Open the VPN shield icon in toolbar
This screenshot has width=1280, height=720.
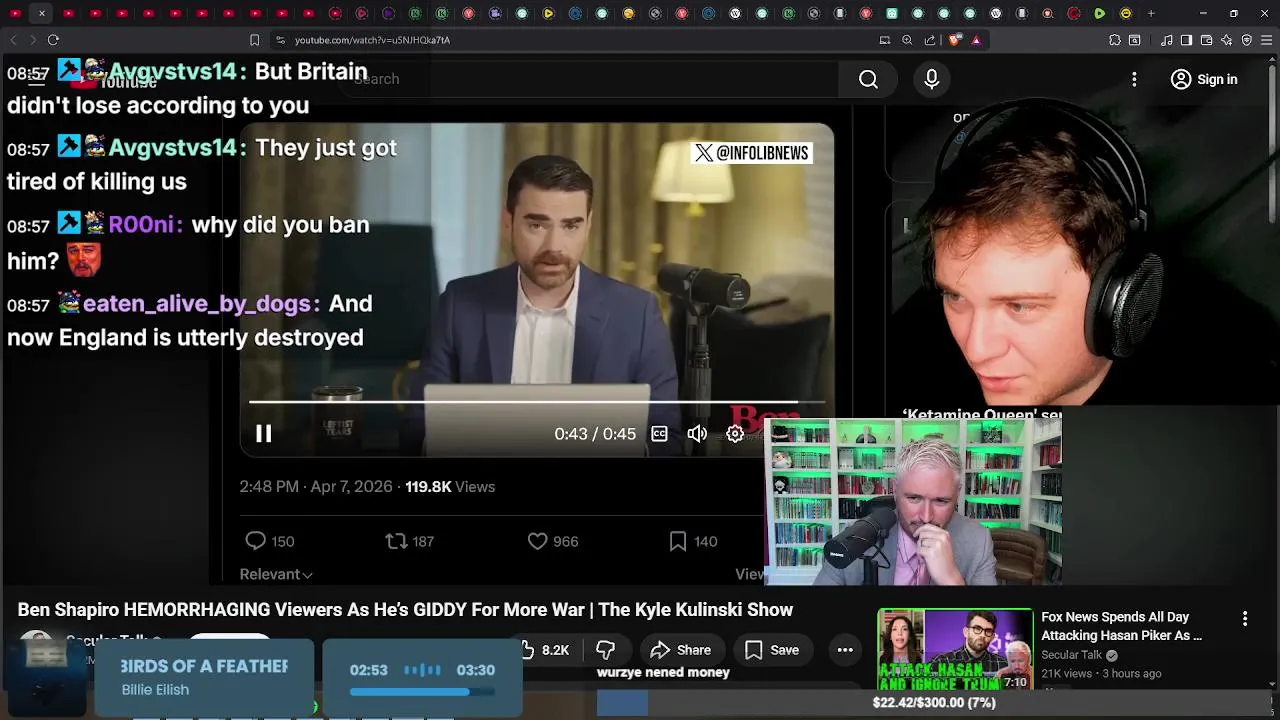tap(1247, 40)
